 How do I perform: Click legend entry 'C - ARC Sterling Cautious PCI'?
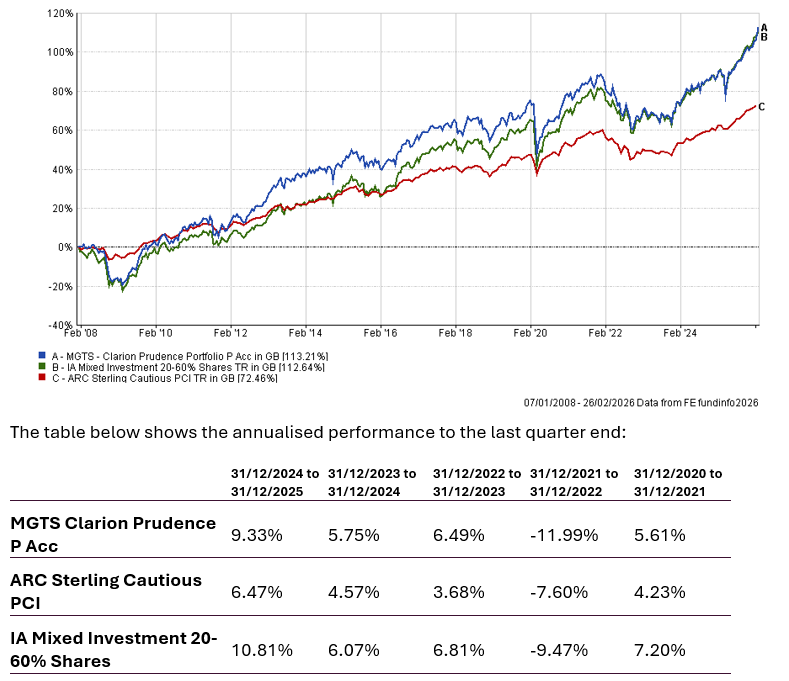[x=160, y=375]
